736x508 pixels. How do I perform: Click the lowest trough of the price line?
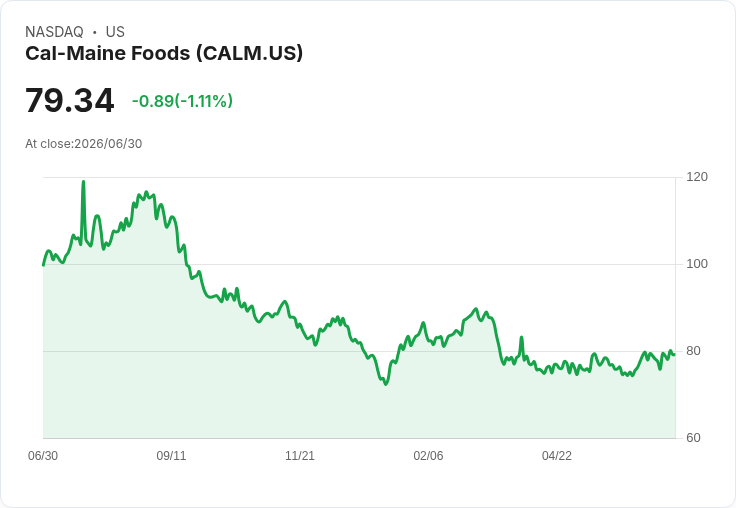pyautogui.click(x=386, y=384)
